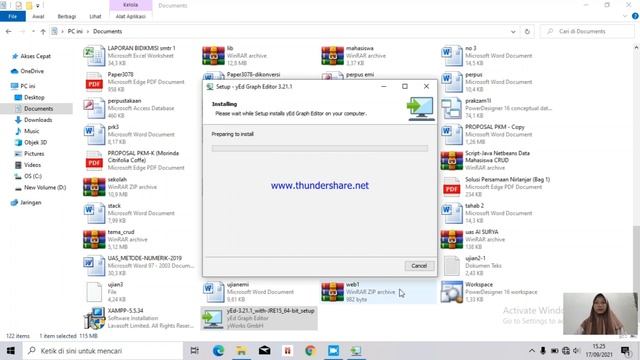Click PC ini in breadcrumb path
Image resolution: width=640 pixels, height=360 pixels.
(x=75, y=31)
